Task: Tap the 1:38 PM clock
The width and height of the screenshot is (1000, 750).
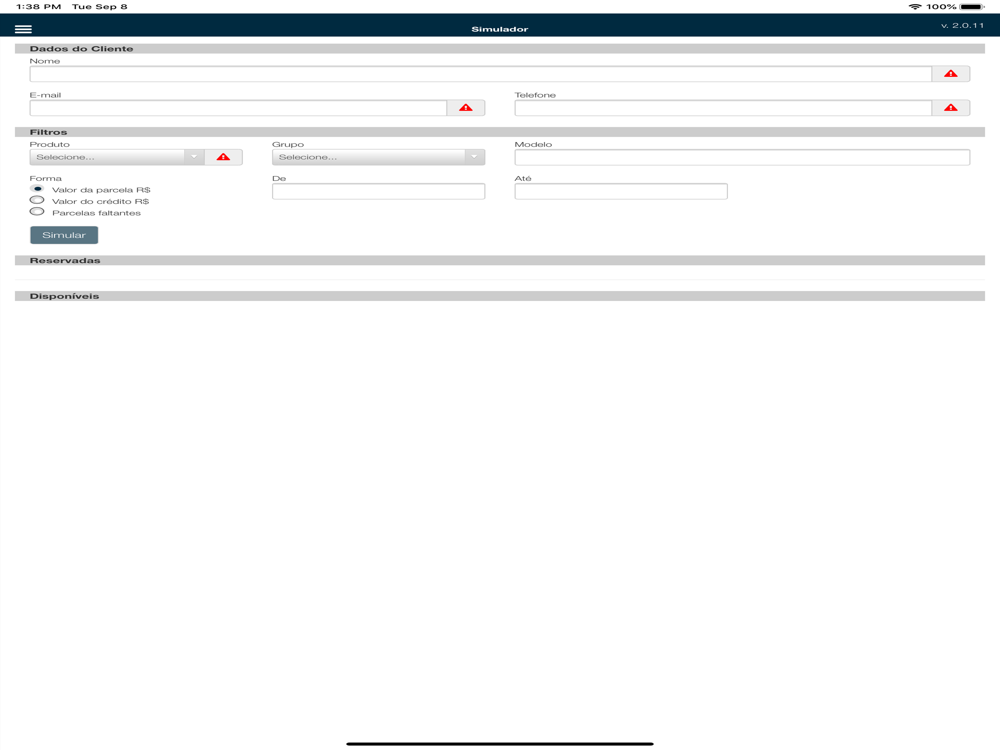Action: click(x=38, y=6)
